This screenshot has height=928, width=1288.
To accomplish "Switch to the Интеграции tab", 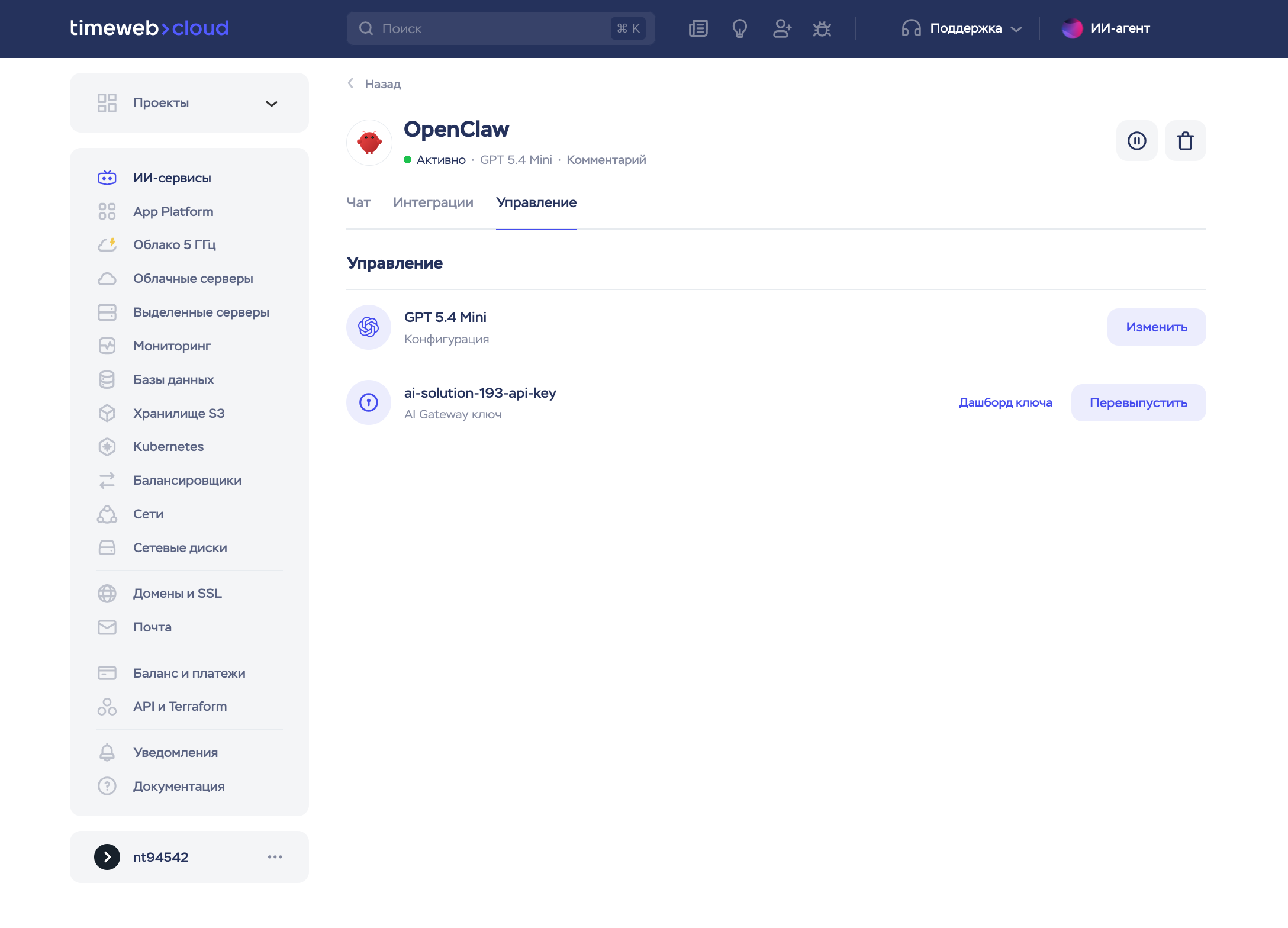I will 433,202.
